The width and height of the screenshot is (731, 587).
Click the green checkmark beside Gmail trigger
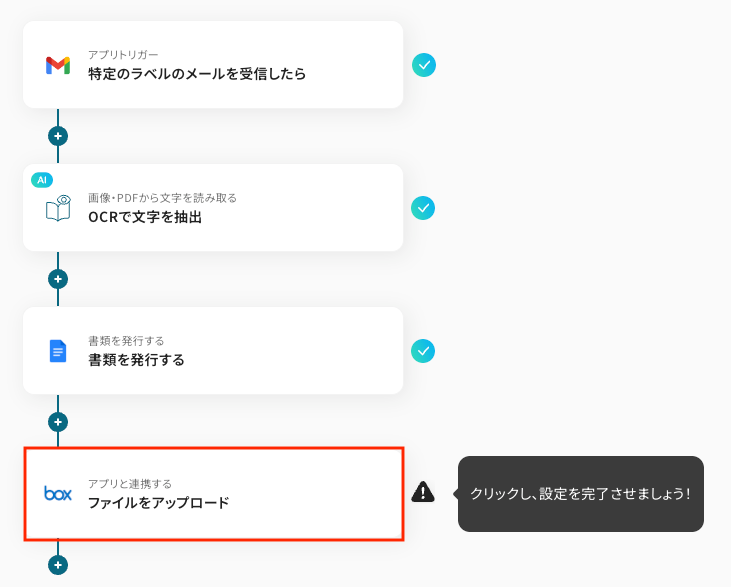point(424,65)
